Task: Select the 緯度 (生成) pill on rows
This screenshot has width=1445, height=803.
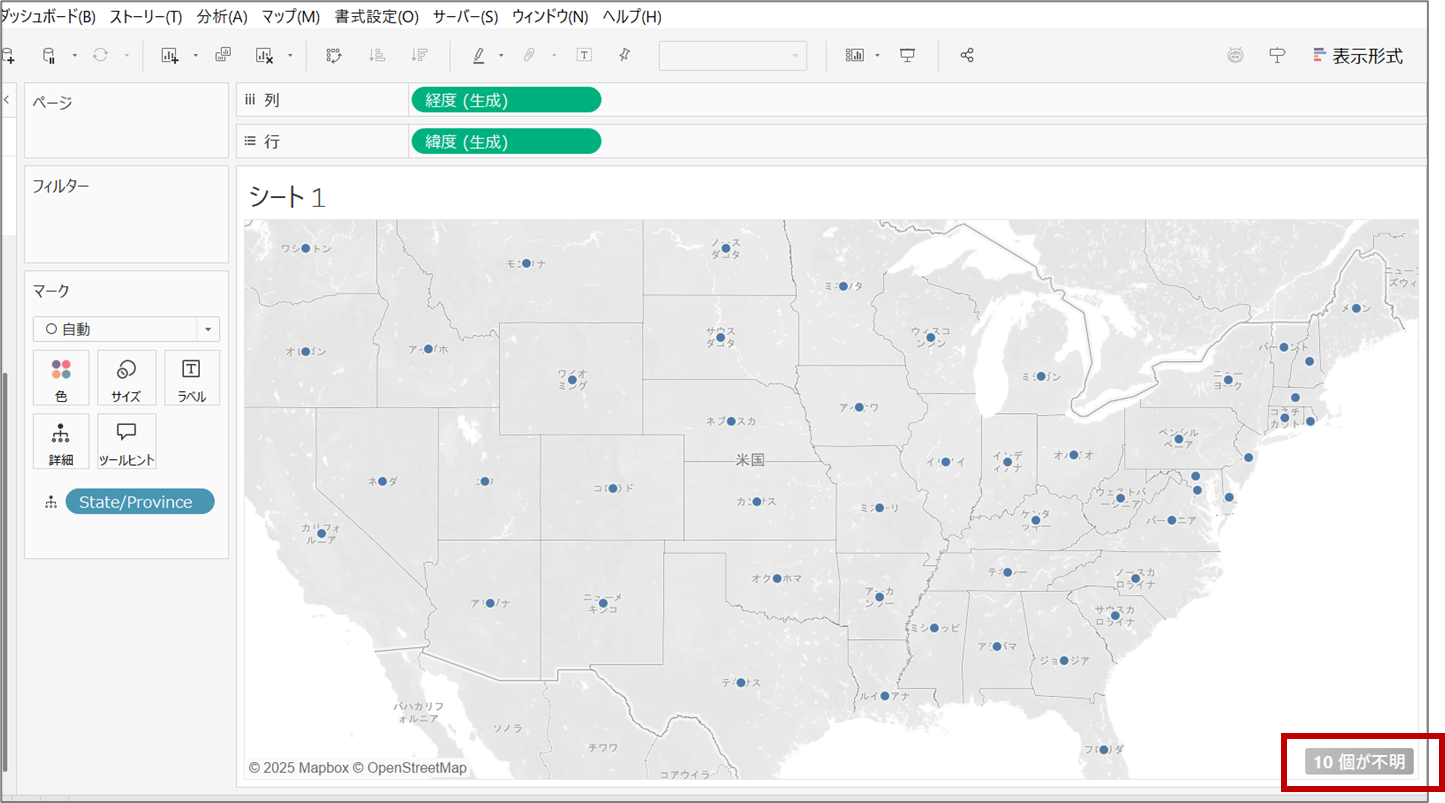Action: click(x=506, y=142)
